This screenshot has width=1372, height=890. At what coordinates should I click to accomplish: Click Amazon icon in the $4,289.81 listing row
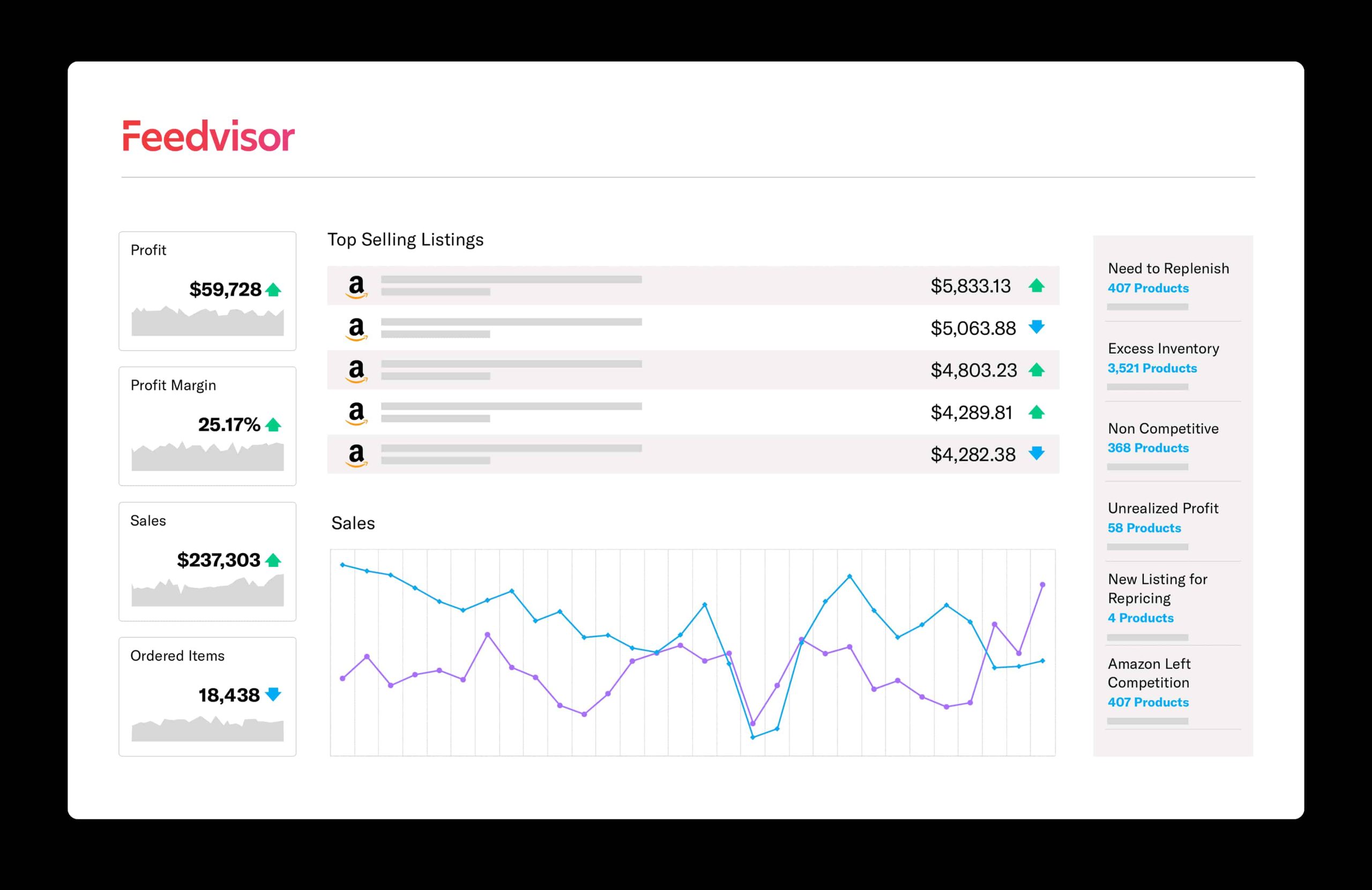click(x=356, y=413)
